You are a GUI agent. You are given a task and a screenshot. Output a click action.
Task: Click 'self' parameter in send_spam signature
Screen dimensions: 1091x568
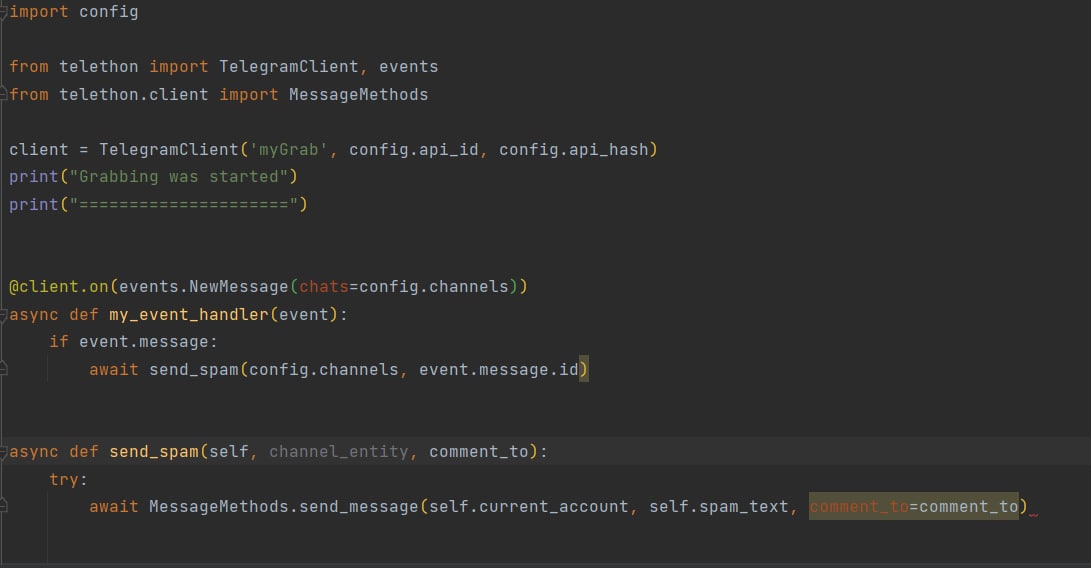point(228,452)
